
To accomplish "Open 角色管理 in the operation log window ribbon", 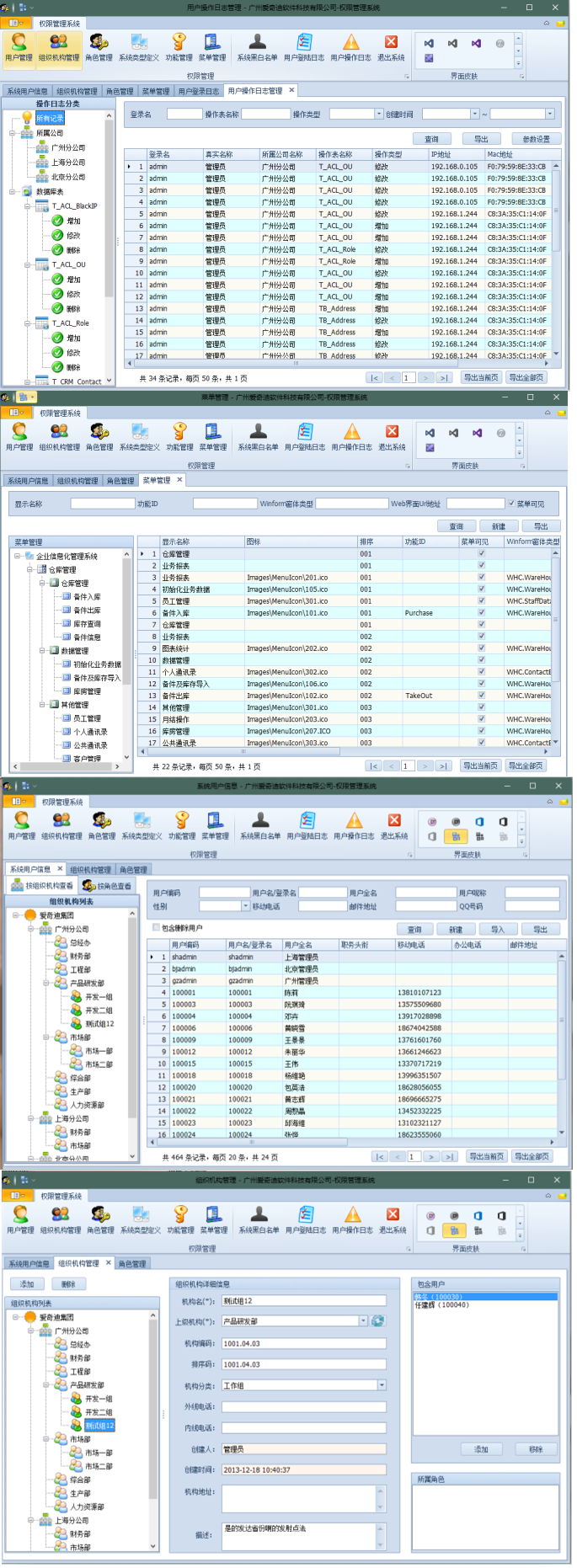I will coord(99,48).
